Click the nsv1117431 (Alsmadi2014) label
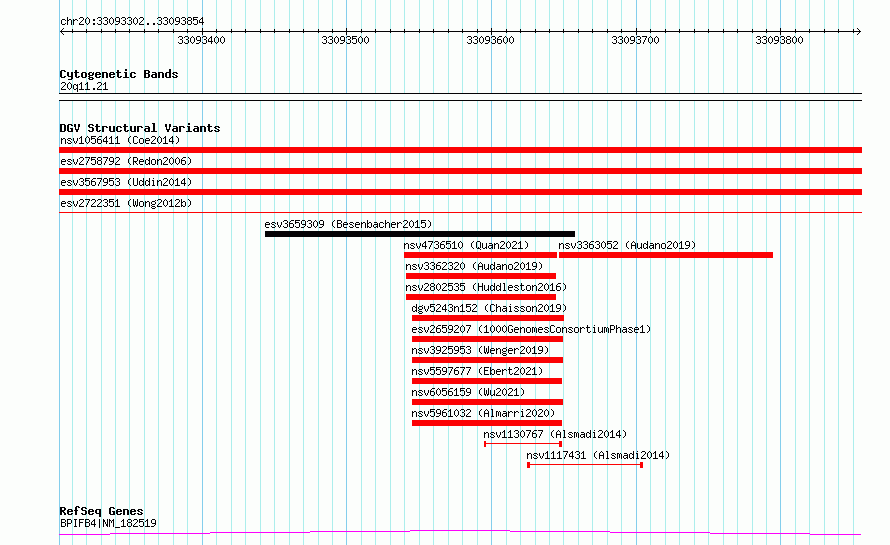The width and height of the screenshot is (890, 545). click(598, 455)
